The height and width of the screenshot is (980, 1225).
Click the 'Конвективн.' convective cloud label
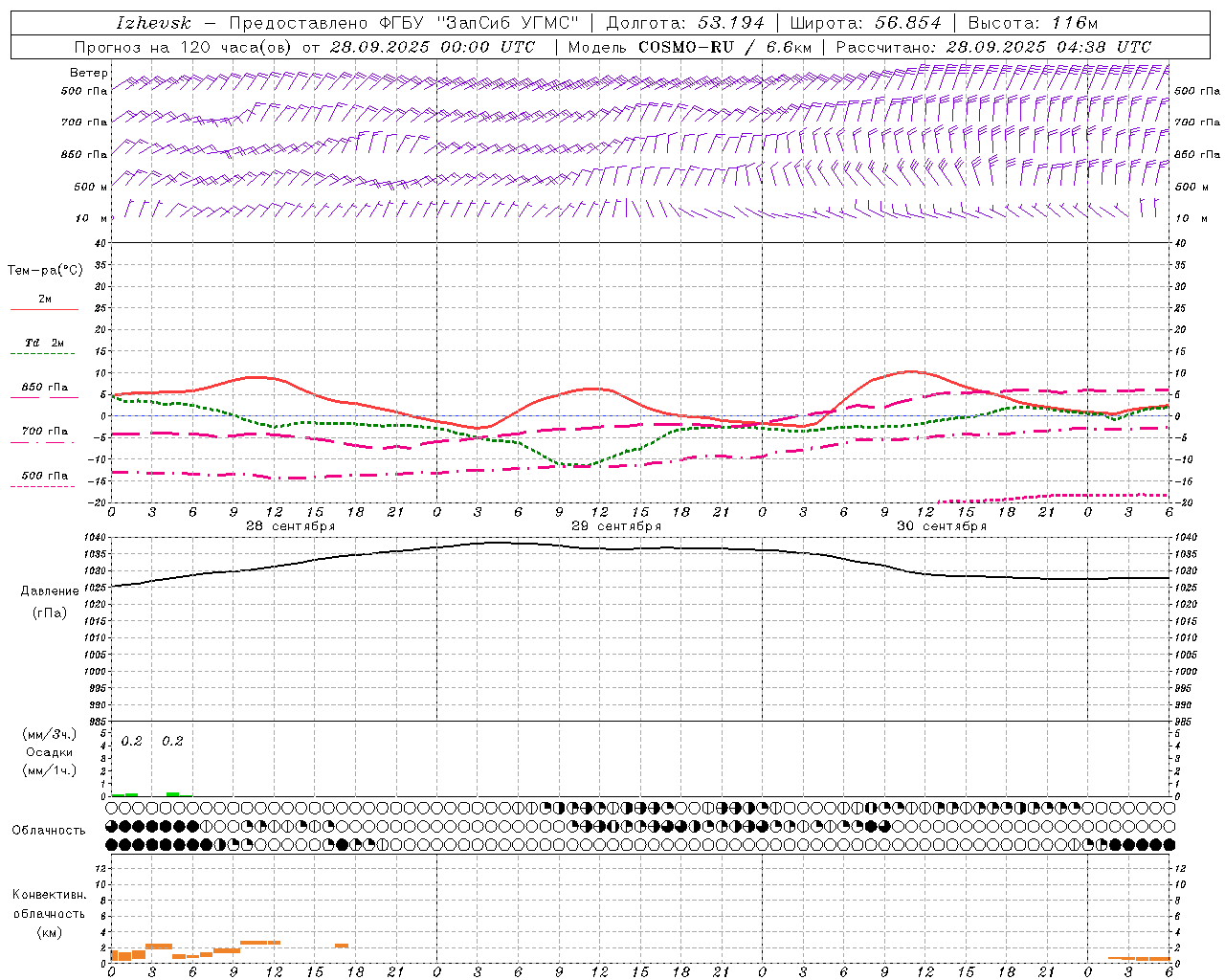point(50,895)
